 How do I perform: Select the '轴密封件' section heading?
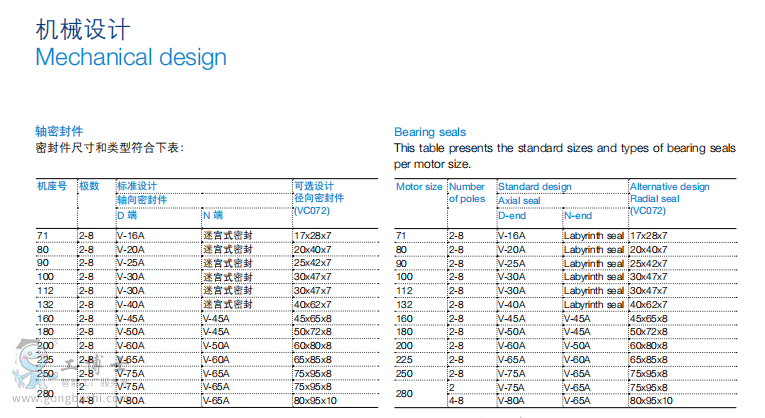point(59,132)
